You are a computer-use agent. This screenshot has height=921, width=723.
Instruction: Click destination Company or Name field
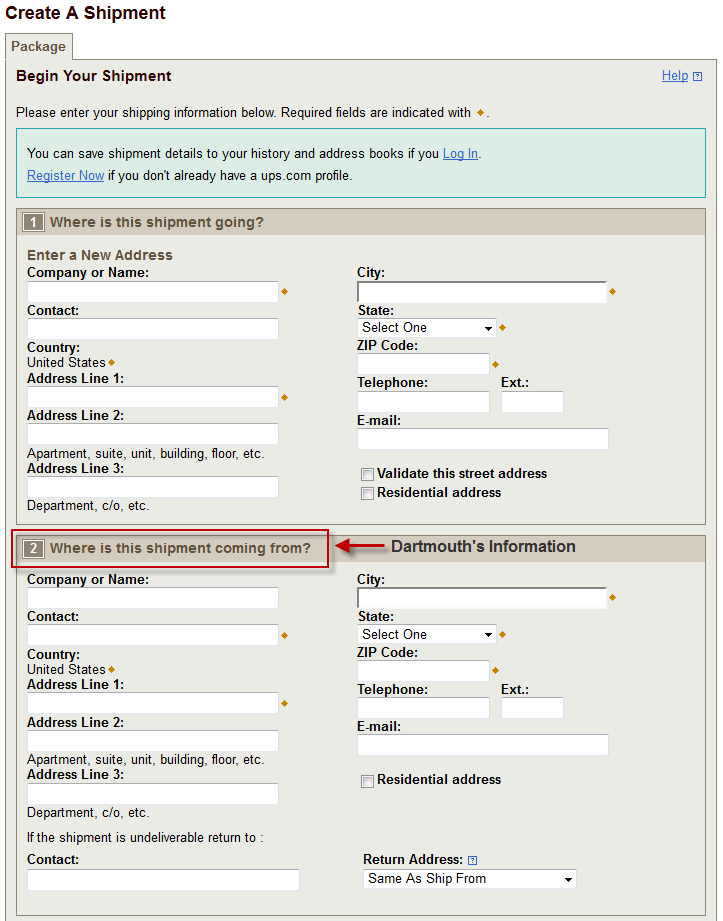coord(152,292)
